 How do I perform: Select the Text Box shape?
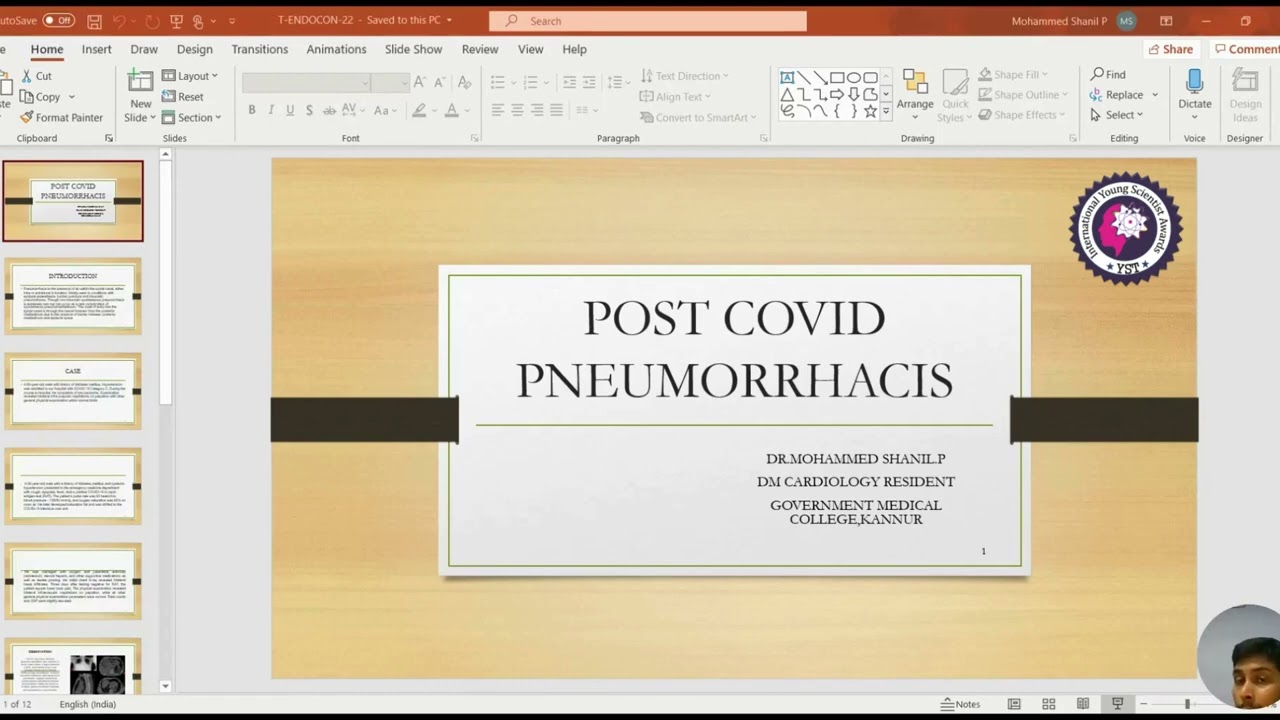tap(787, 78)
